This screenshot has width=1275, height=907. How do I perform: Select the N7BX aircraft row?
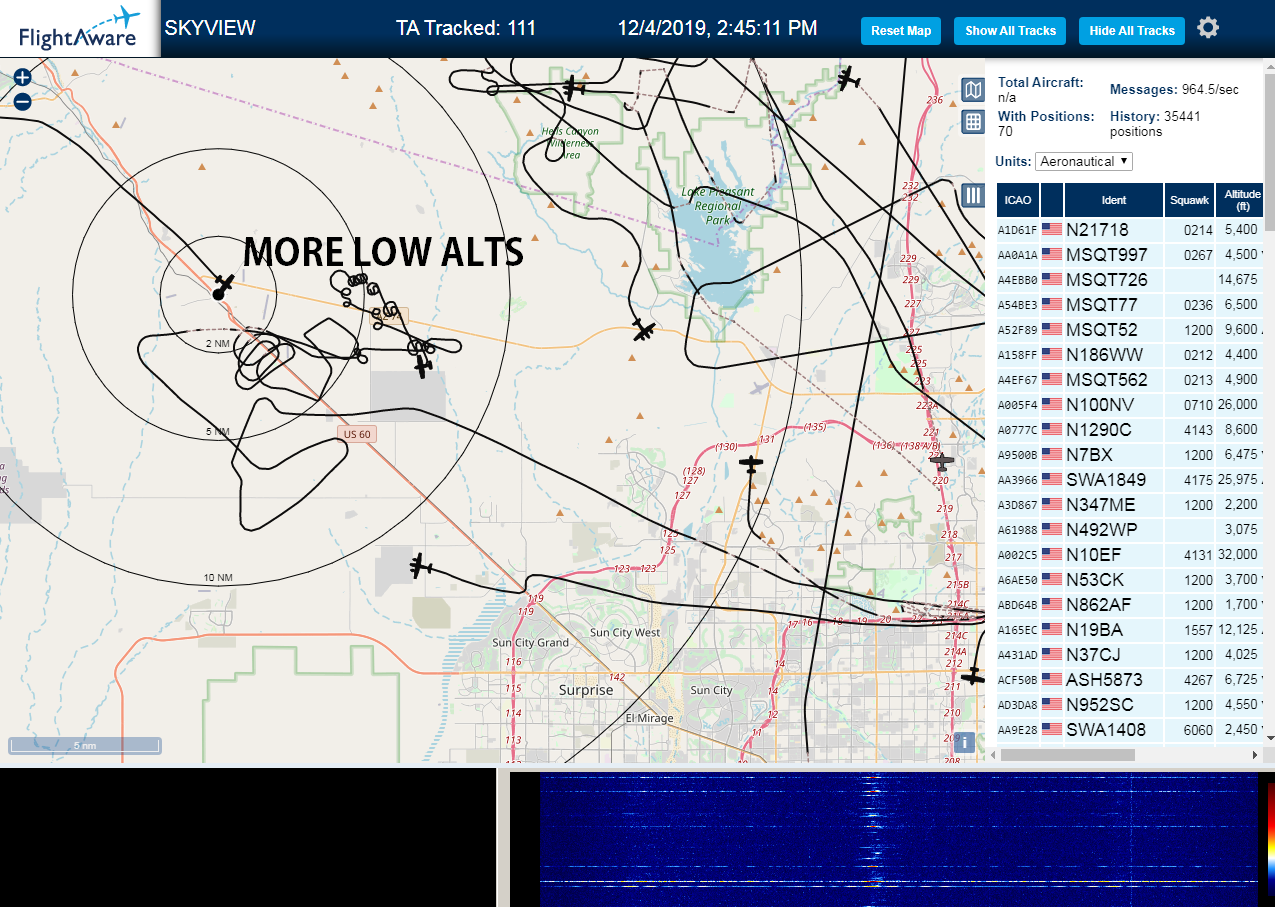tap(1130, 455)
